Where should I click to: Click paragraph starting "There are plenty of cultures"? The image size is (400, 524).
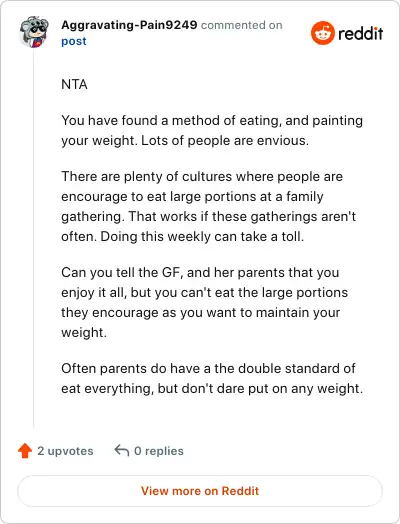(x=209, y=206)
